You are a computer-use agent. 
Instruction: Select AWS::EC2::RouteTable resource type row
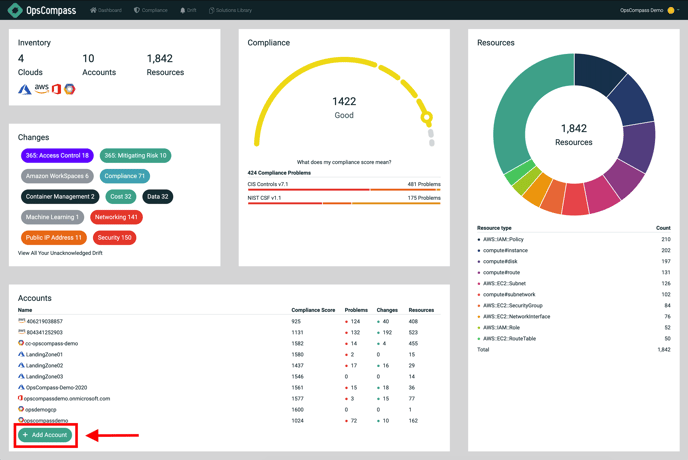(x=574, y=338)
